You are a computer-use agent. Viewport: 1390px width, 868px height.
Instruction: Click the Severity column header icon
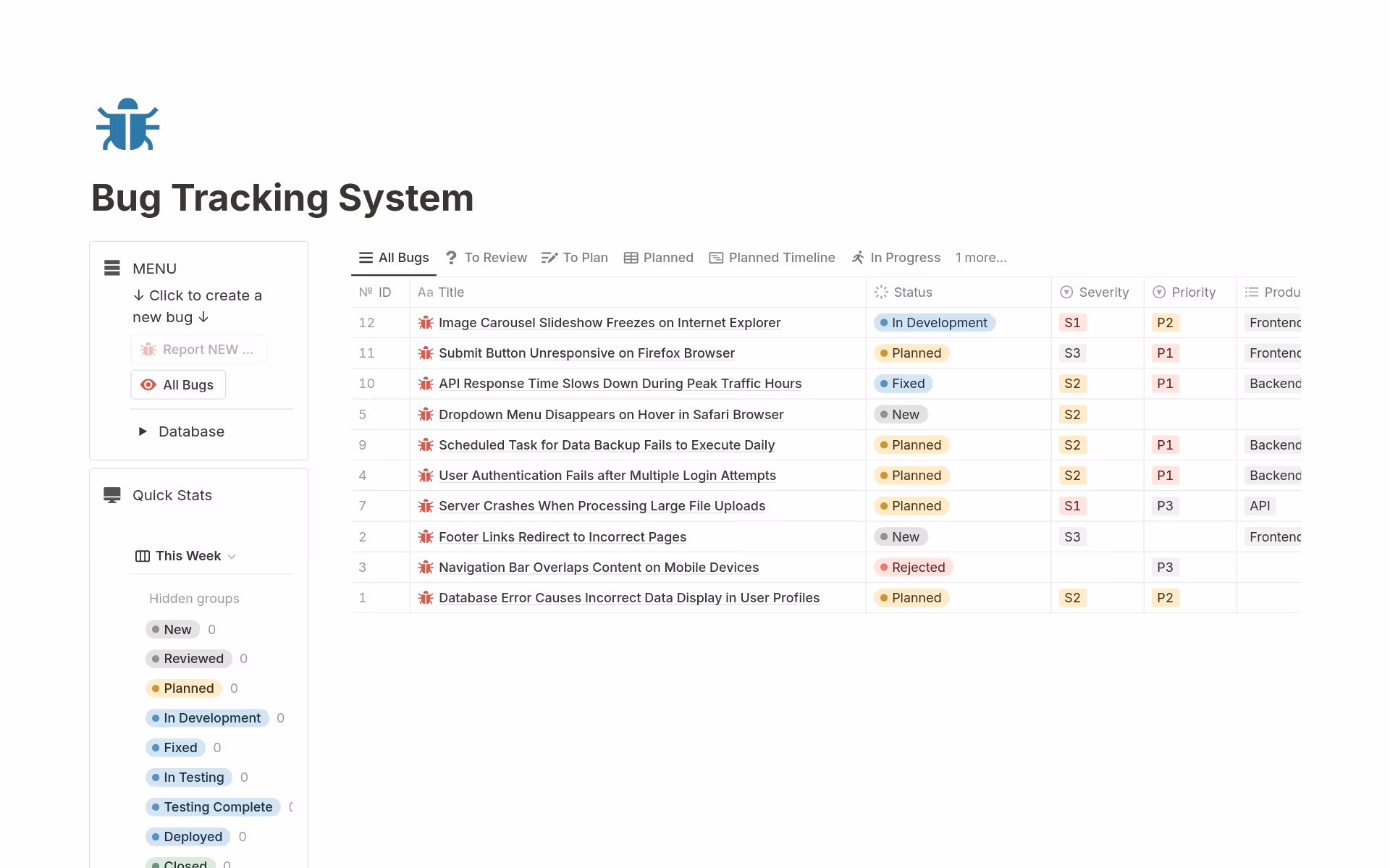(1066, 292)
